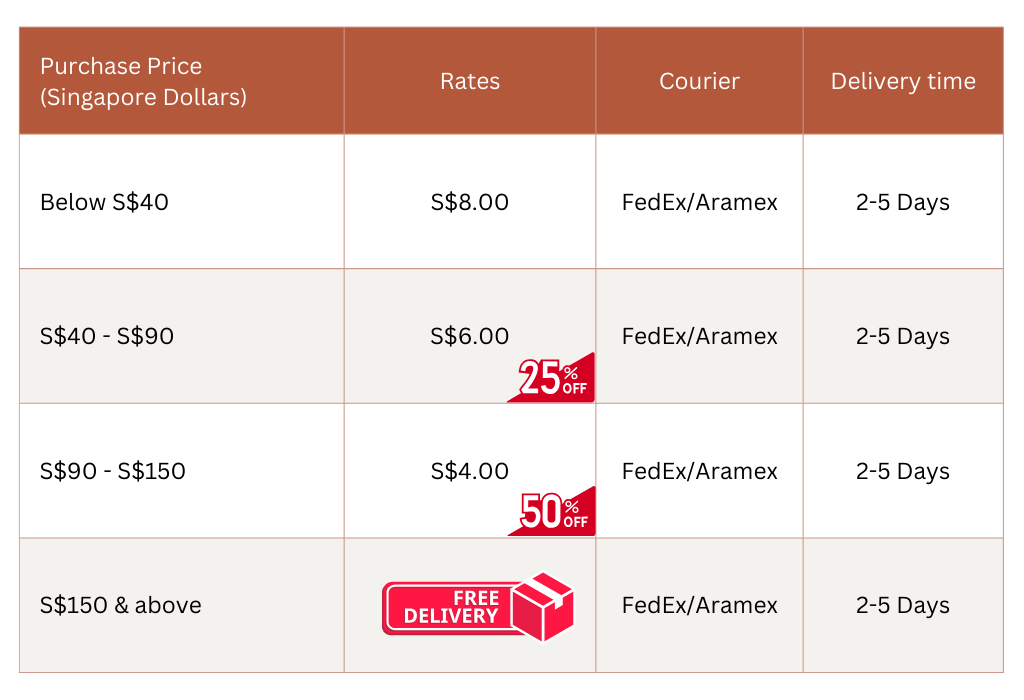1024x700 pixels.
Task: Select the Courier column header
Action: click(x=699, y=82)
